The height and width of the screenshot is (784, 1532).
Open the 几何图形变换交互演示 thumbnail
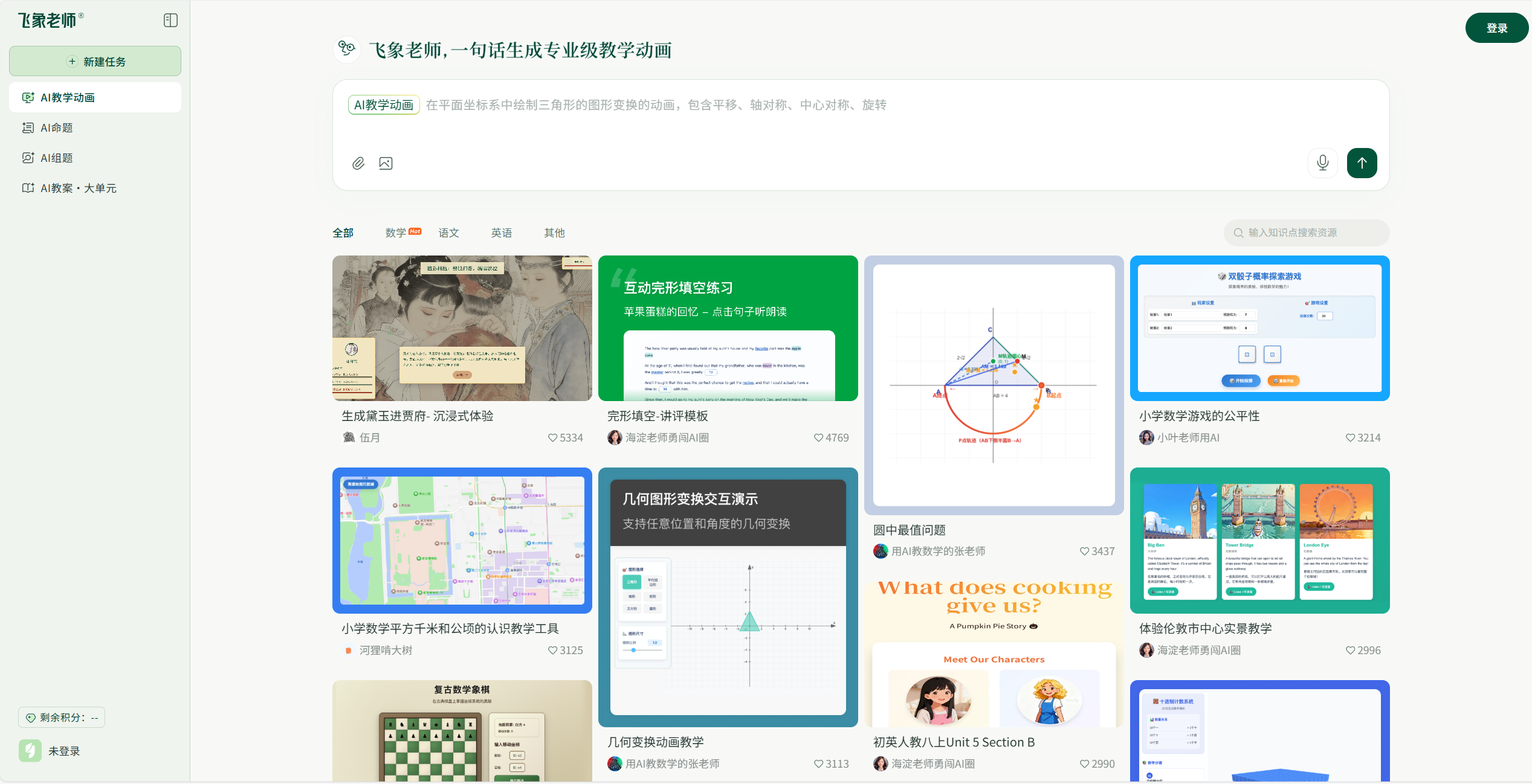pyautogui.click(x=728, y=597)
